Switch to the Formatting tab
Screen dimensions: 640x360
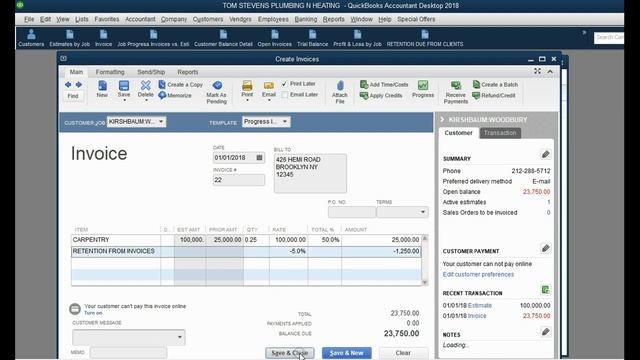click(x=110, y=72)
